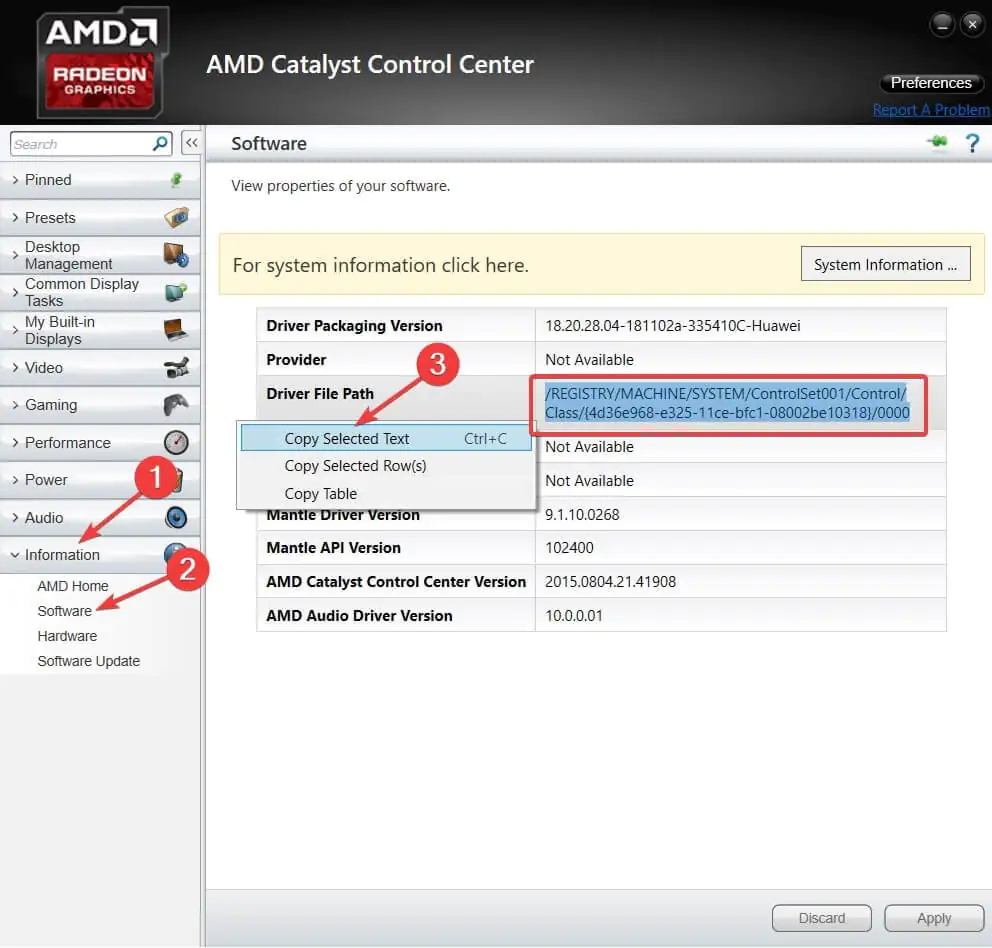Close the Catalyst Control Center window

coord(972,25)
